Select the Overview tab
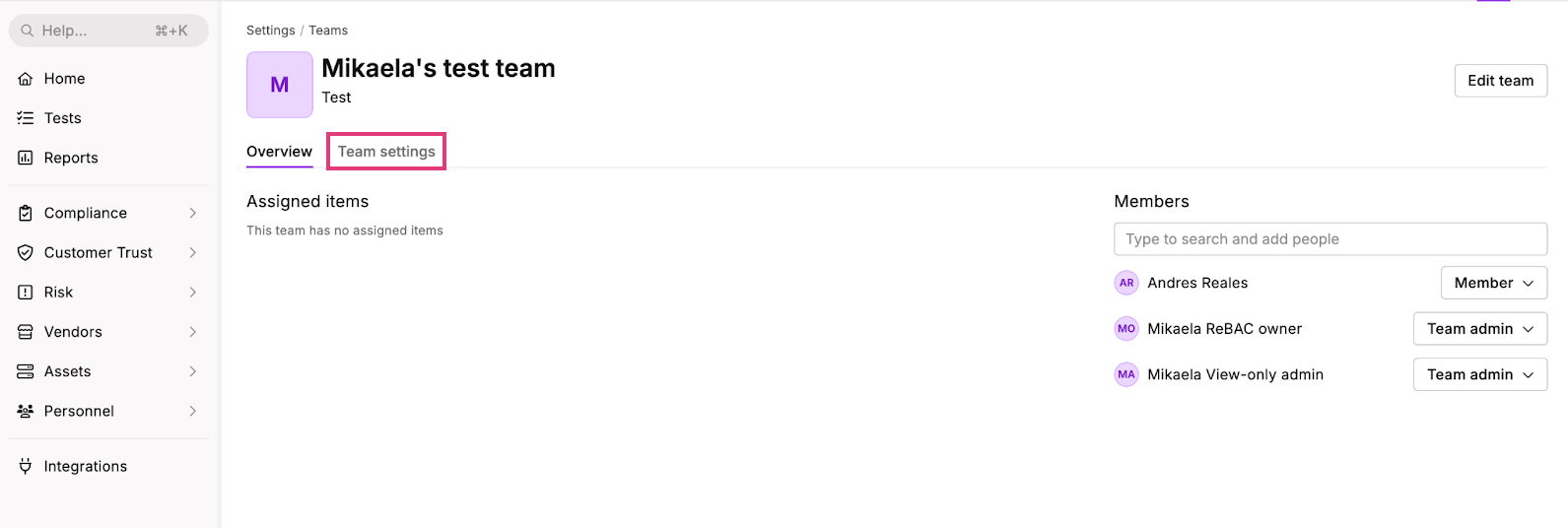This screenshot has height=528, width=1568. (x=279, y=152)
